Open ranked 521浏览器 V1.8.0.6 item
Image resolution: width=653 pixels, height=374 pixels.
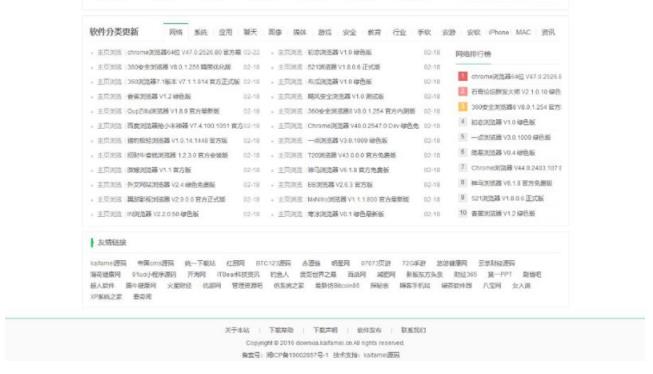[507, 198]
